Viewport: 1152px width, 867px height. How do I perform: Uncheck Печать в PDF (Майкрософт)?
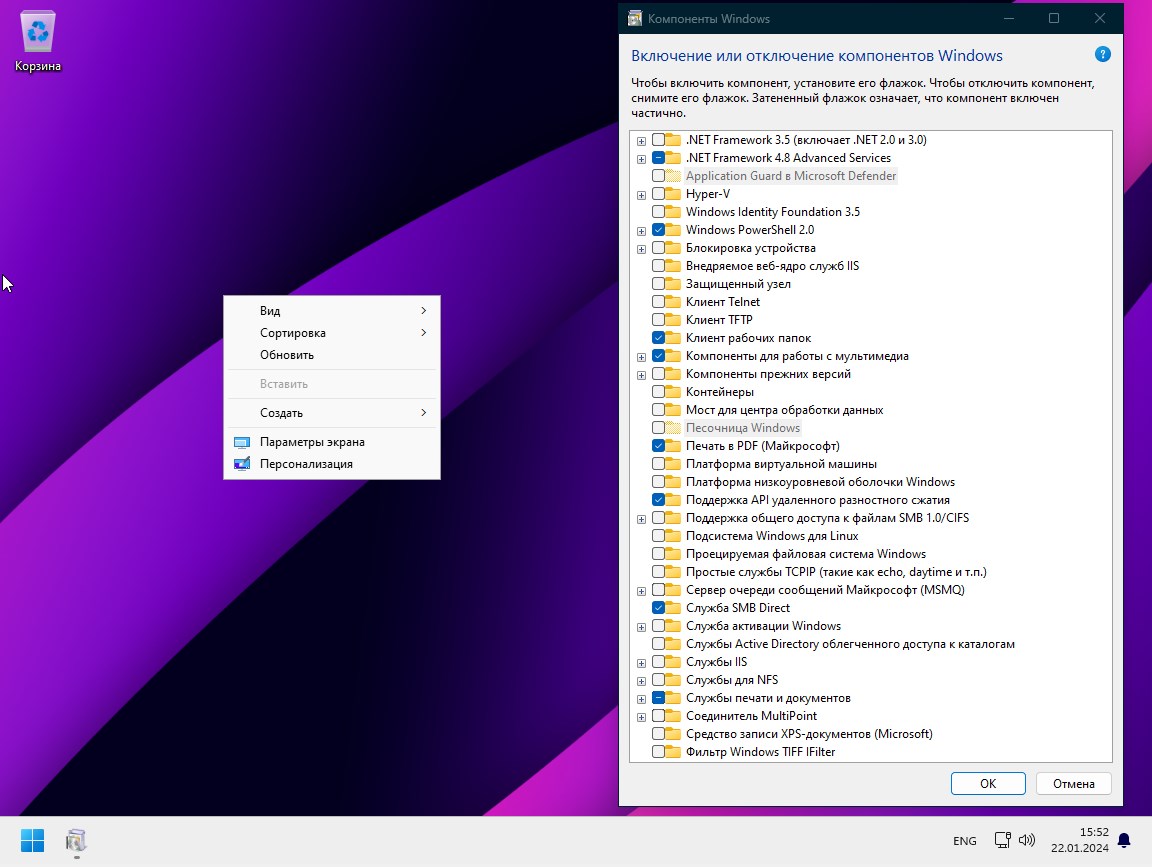pos(658,446)
